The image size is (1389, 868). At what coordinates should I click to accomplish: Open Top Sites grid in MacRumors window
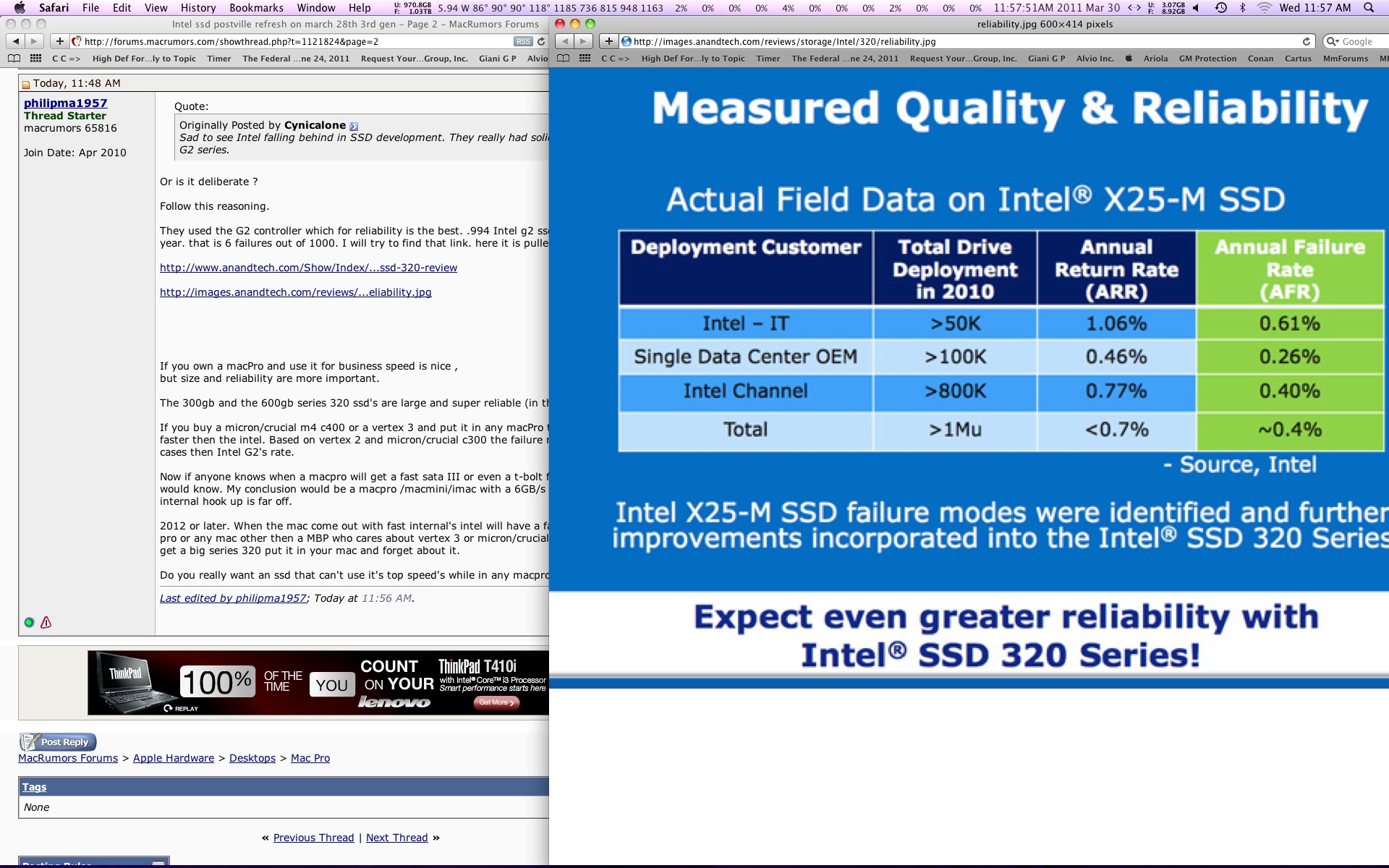35,59
